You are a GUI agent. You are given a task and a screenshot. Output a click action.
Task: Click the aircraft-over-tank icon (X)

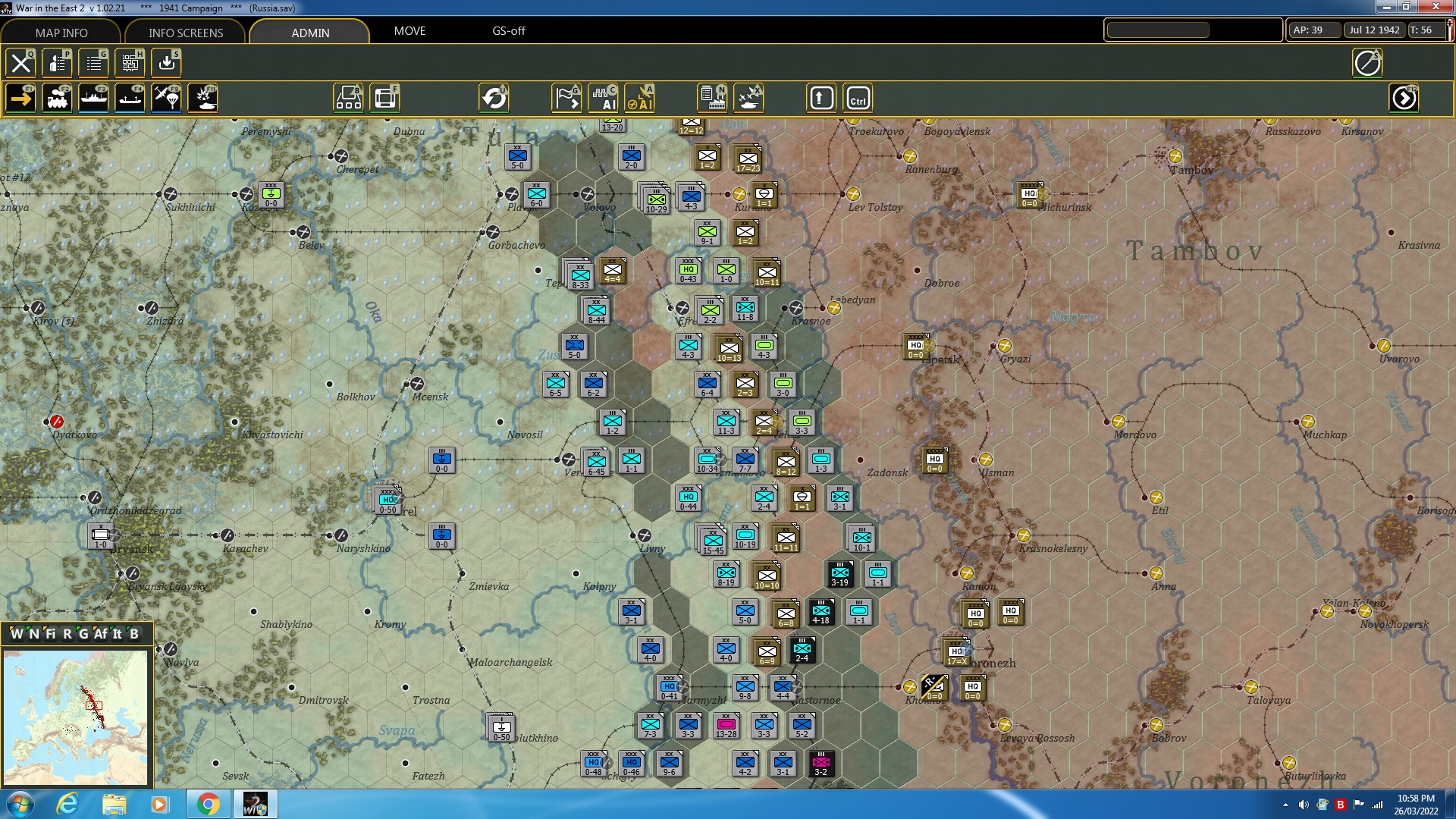point(748,99)
